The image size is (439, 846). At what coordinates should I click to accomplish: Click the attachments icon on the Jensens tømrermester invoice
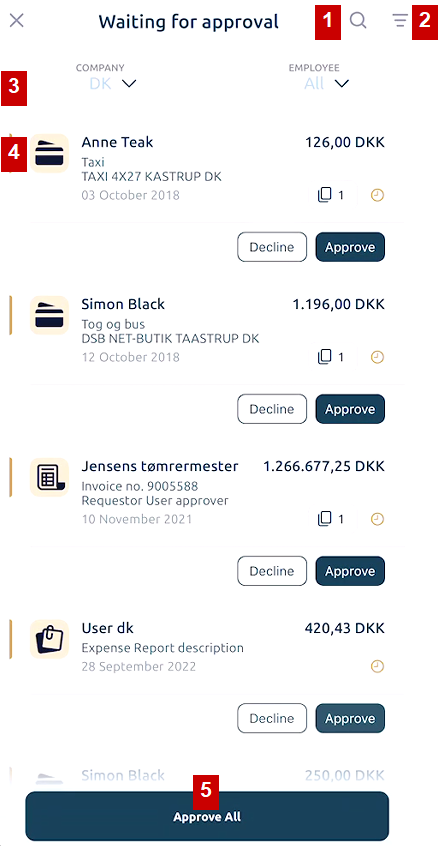tap(324, 519)
